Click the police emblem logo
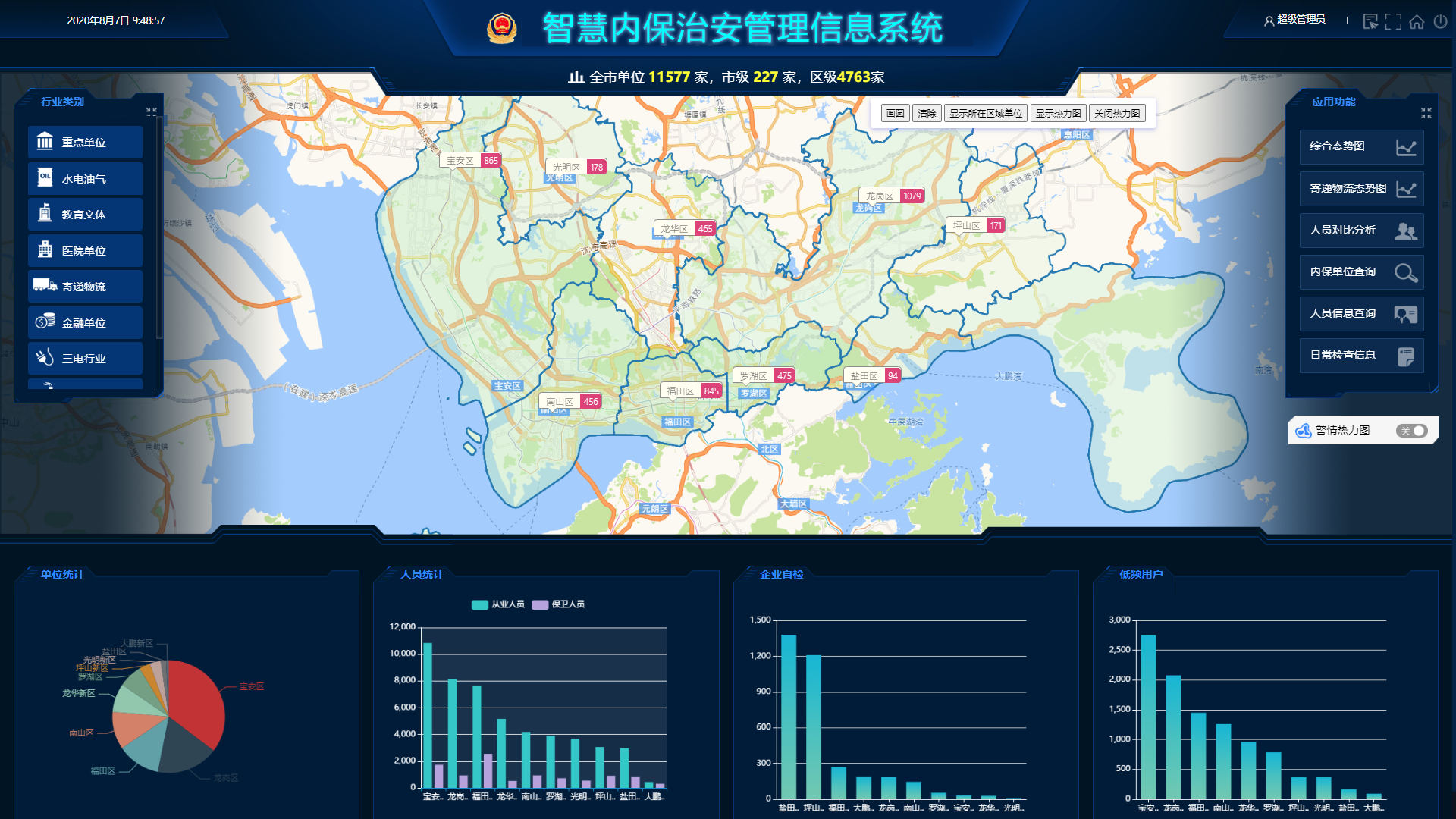Screen dimensions: 1456x819 click(501, 28)
